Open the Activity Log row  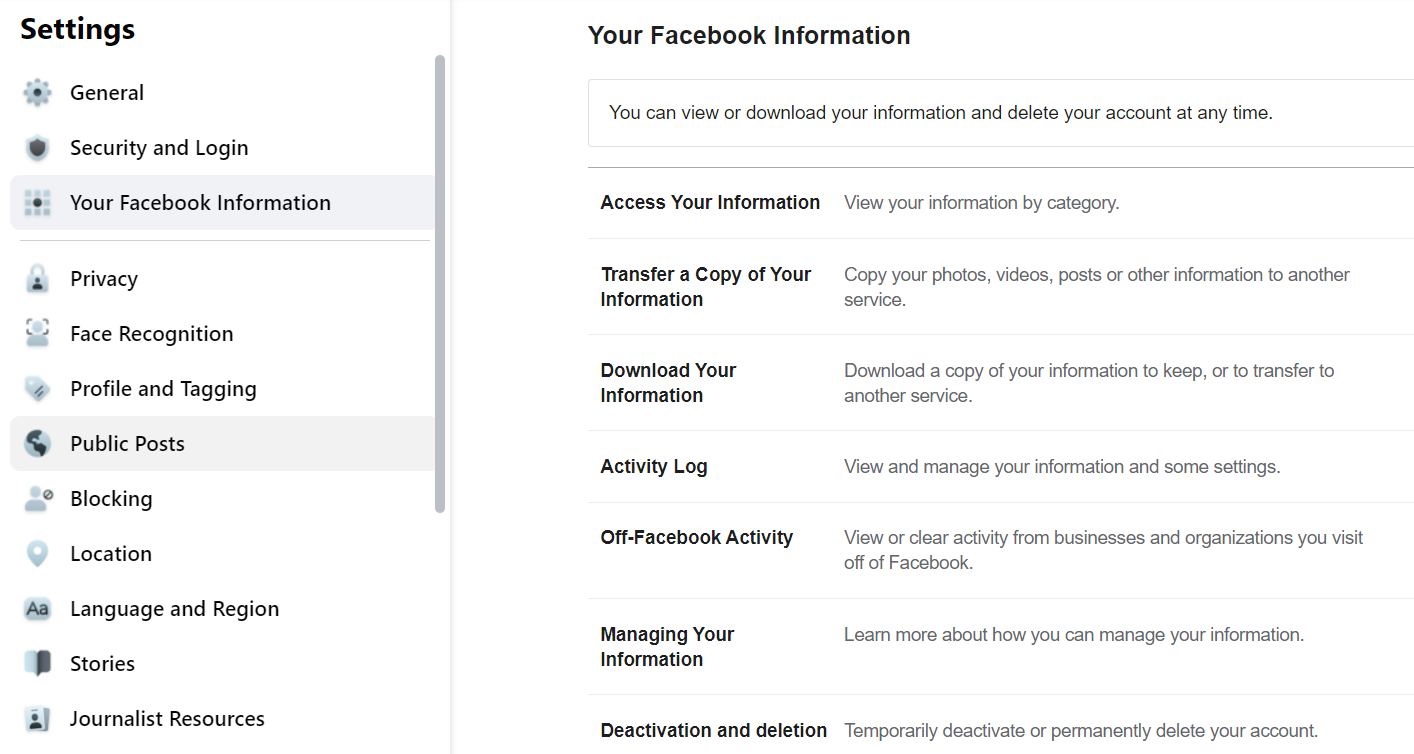[x=1001, y=467]
